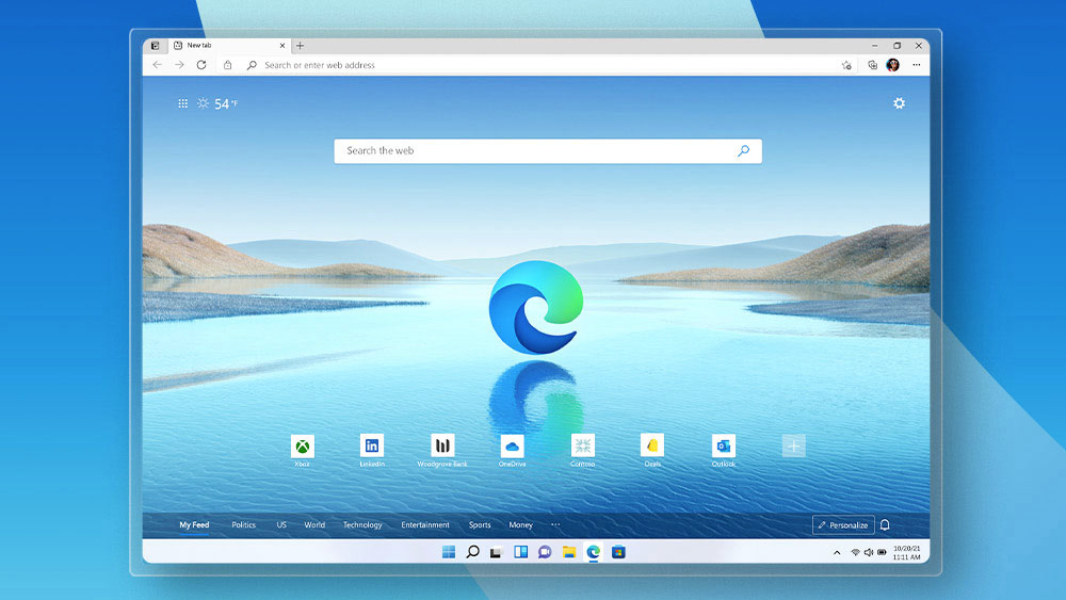Viewport: 1066px width, 600px height.
Task: Open Task View on the taskbar
Action: tap(496, 552)
